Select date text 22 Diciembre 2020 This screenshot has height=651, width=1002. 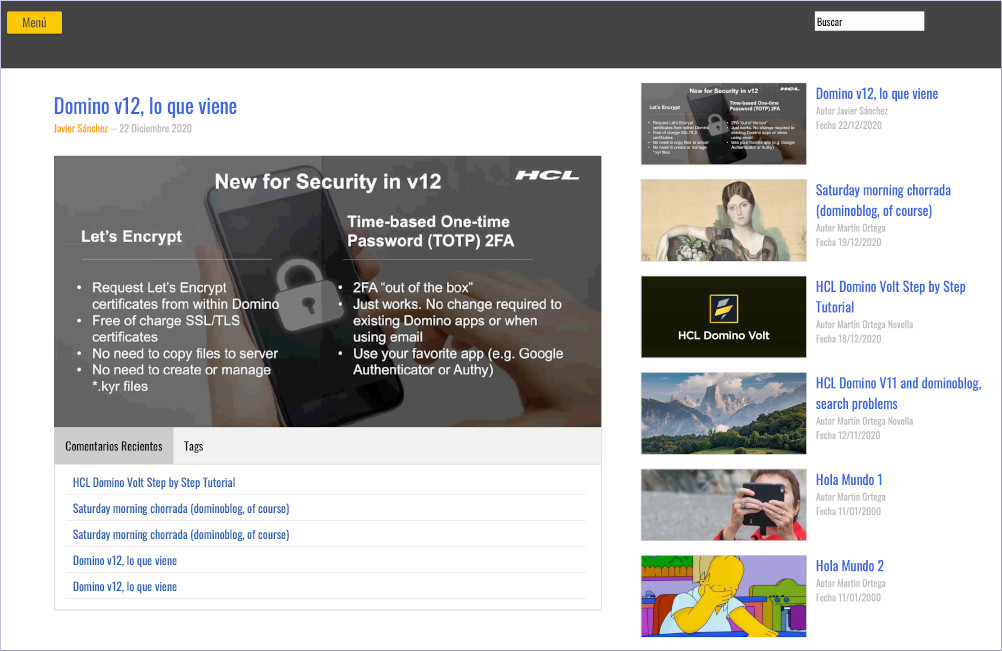tap(155, 128)
